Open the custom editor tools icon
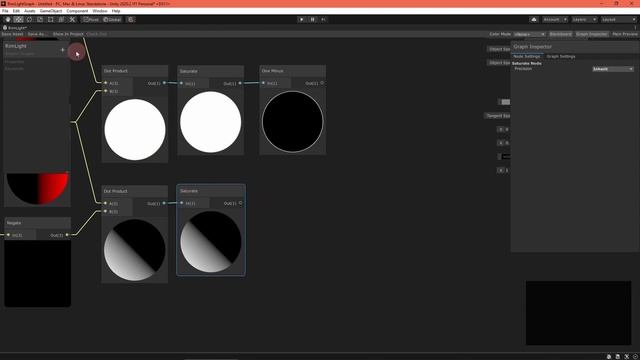 pos(72,20)
